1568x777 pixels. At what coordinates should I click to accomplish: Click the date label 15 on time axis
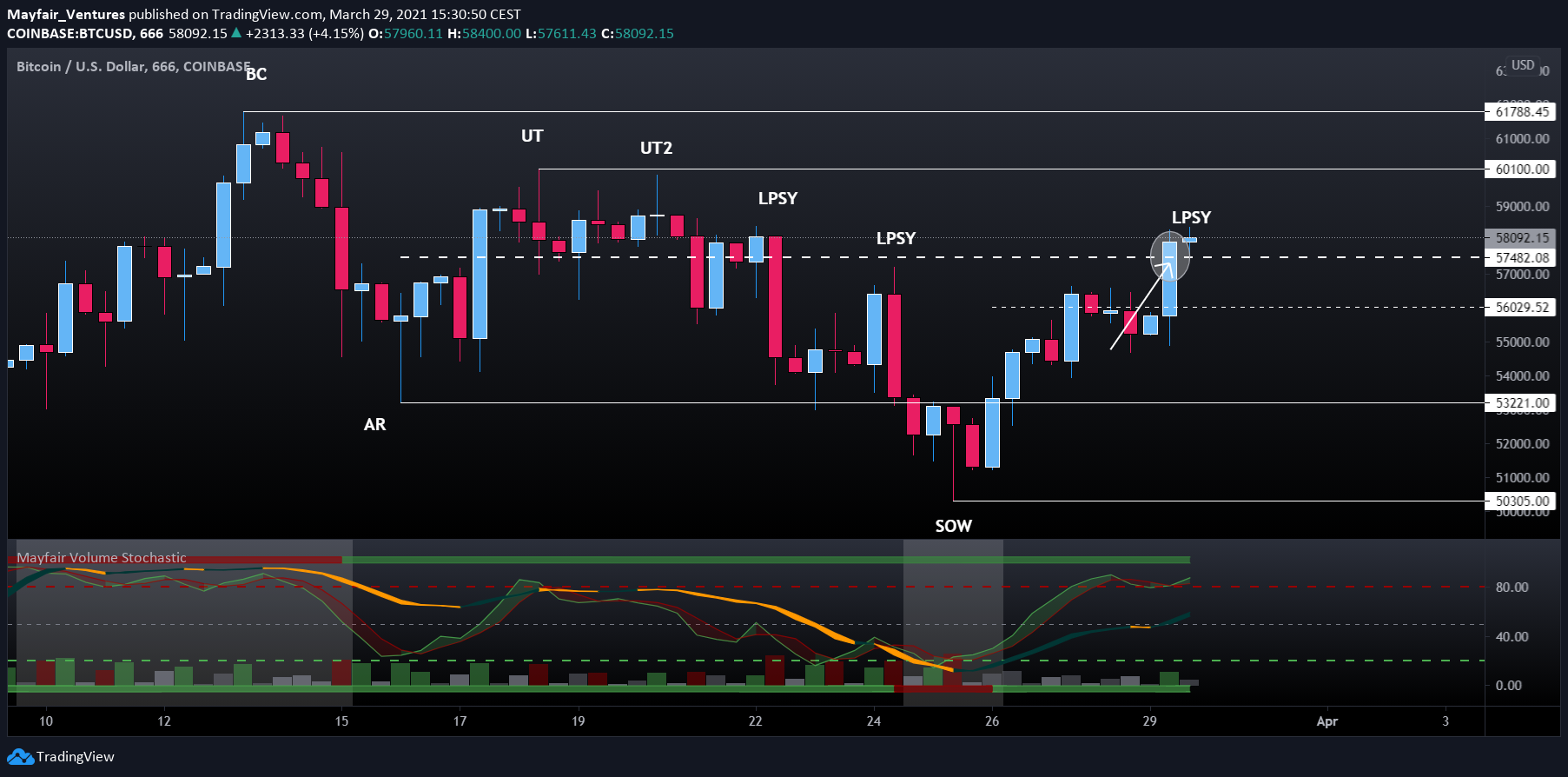[x=341, y=721]
